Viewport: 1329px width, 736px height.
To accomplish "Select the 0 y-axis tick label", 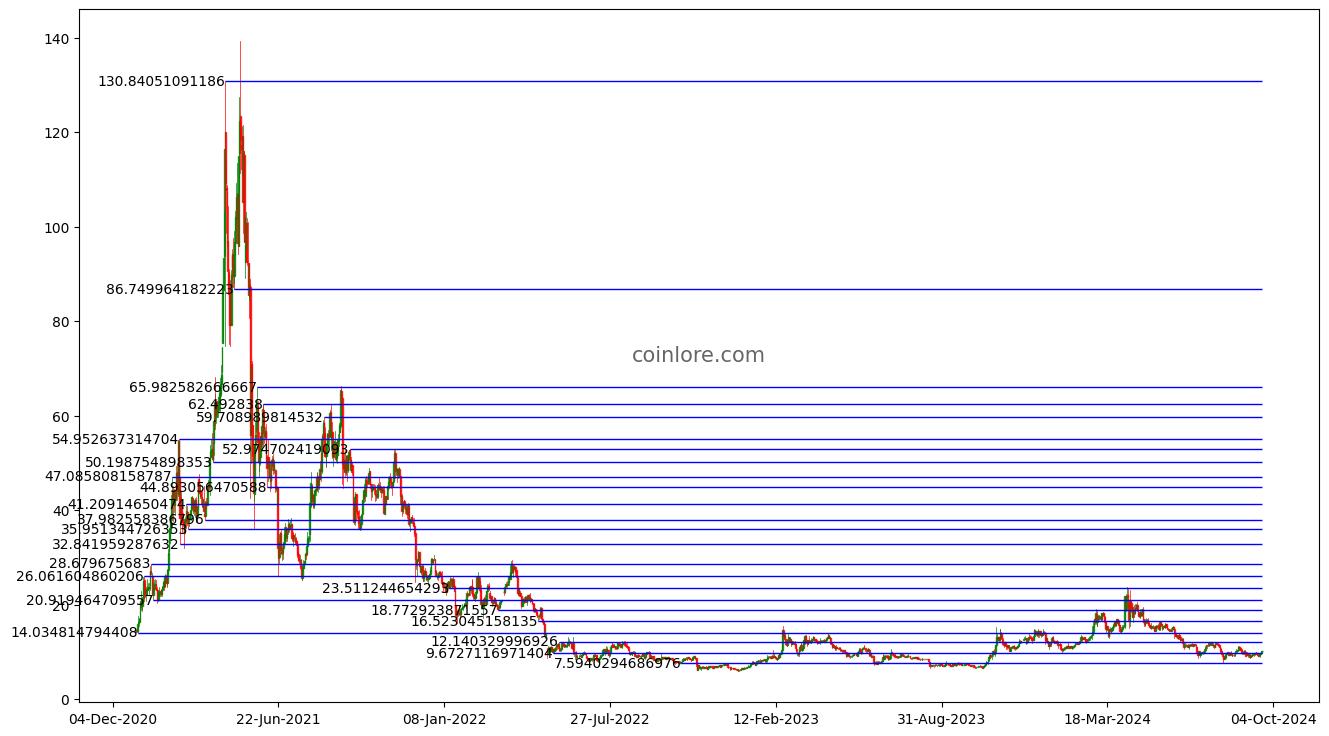I will 66,699.
